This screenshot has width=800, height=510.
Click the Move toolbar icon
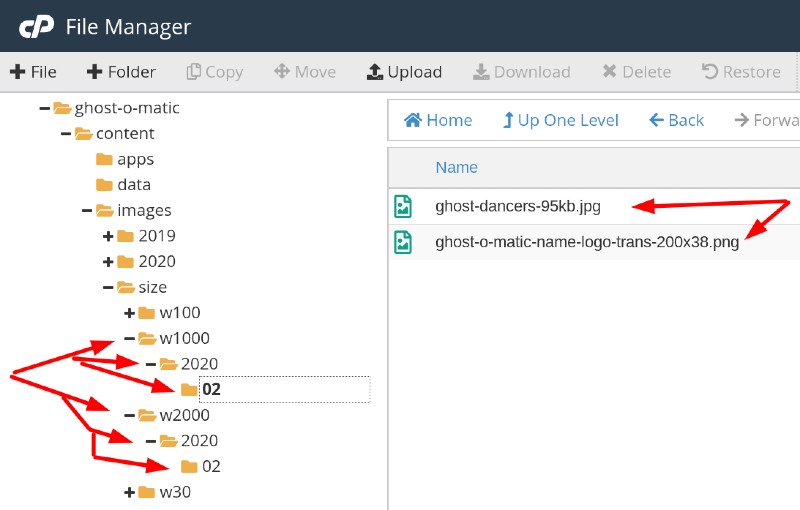(282, 71)
